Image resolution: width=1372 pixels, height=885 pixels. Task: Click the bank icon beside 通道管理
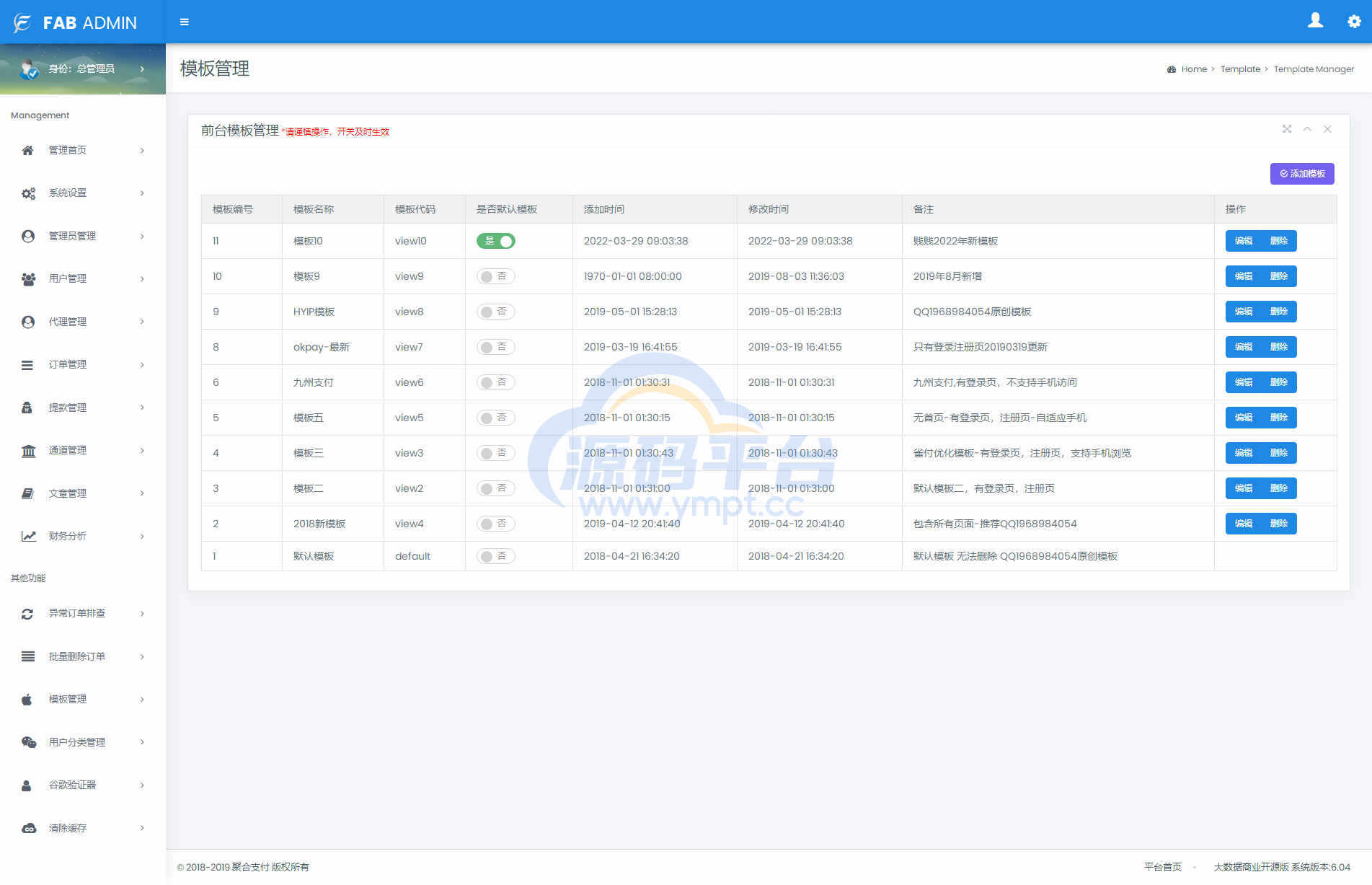point(28,451)
